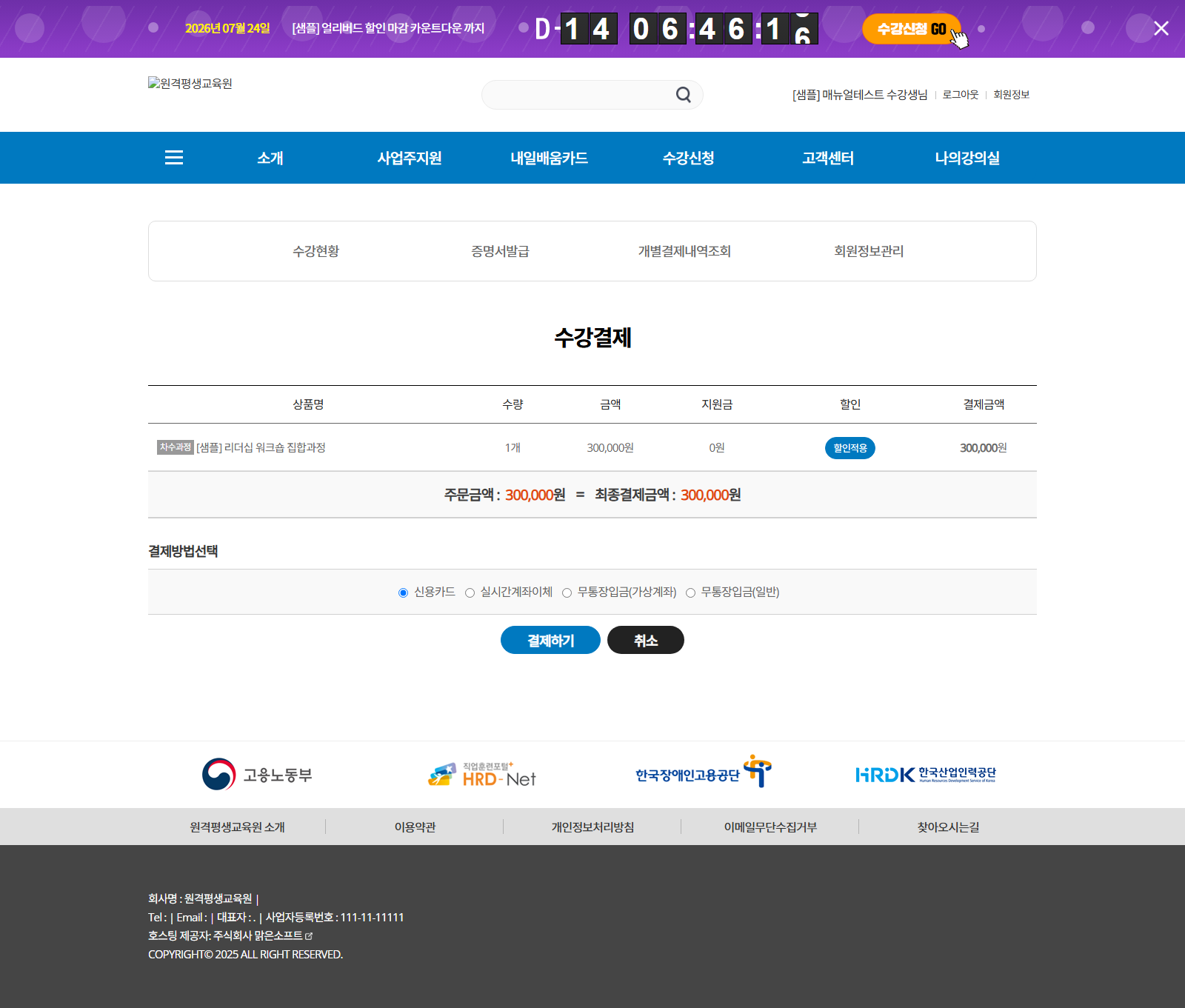Screen dimensions: 1185x1008
Task: Click the 수강신청 GO banner button
Action: (x=912, y=29)
